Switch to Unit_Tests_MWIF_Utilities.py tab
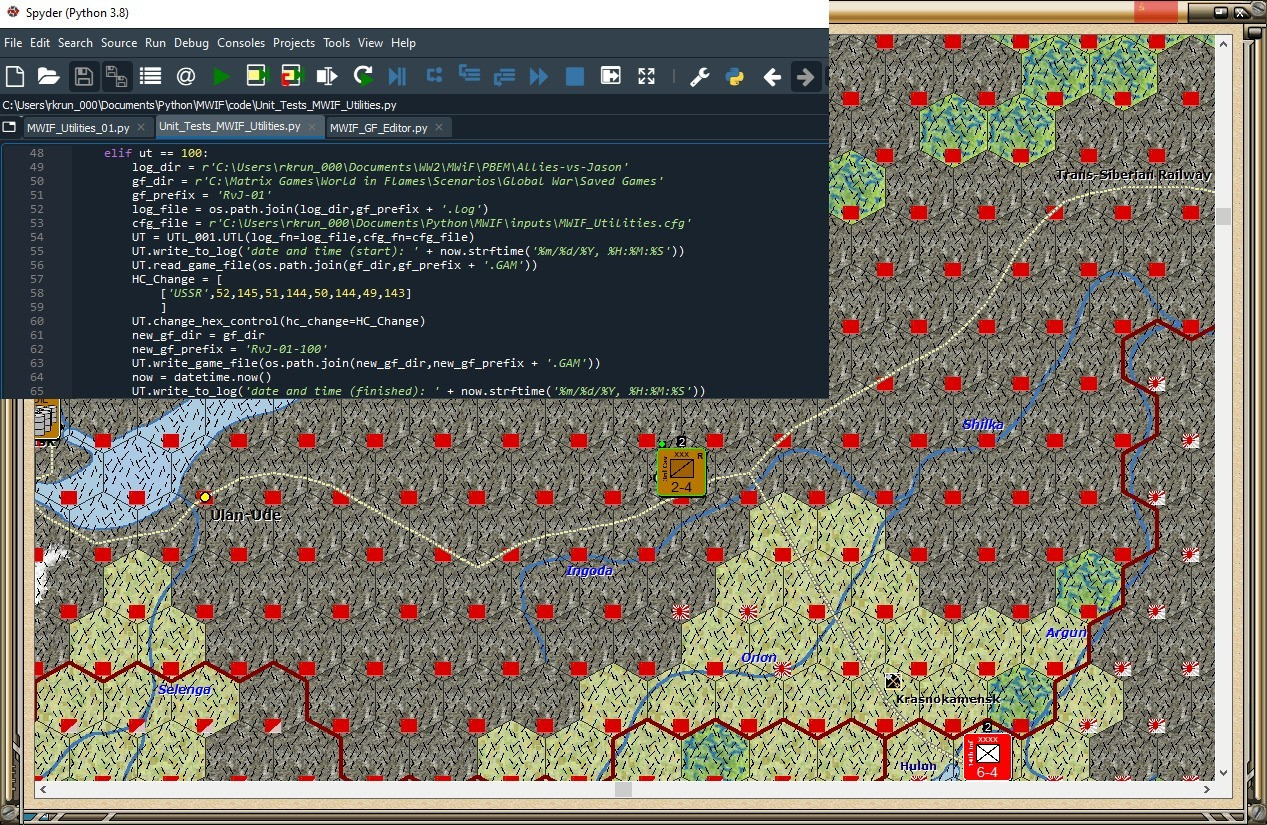The image size is (1267, 825). 240,127
